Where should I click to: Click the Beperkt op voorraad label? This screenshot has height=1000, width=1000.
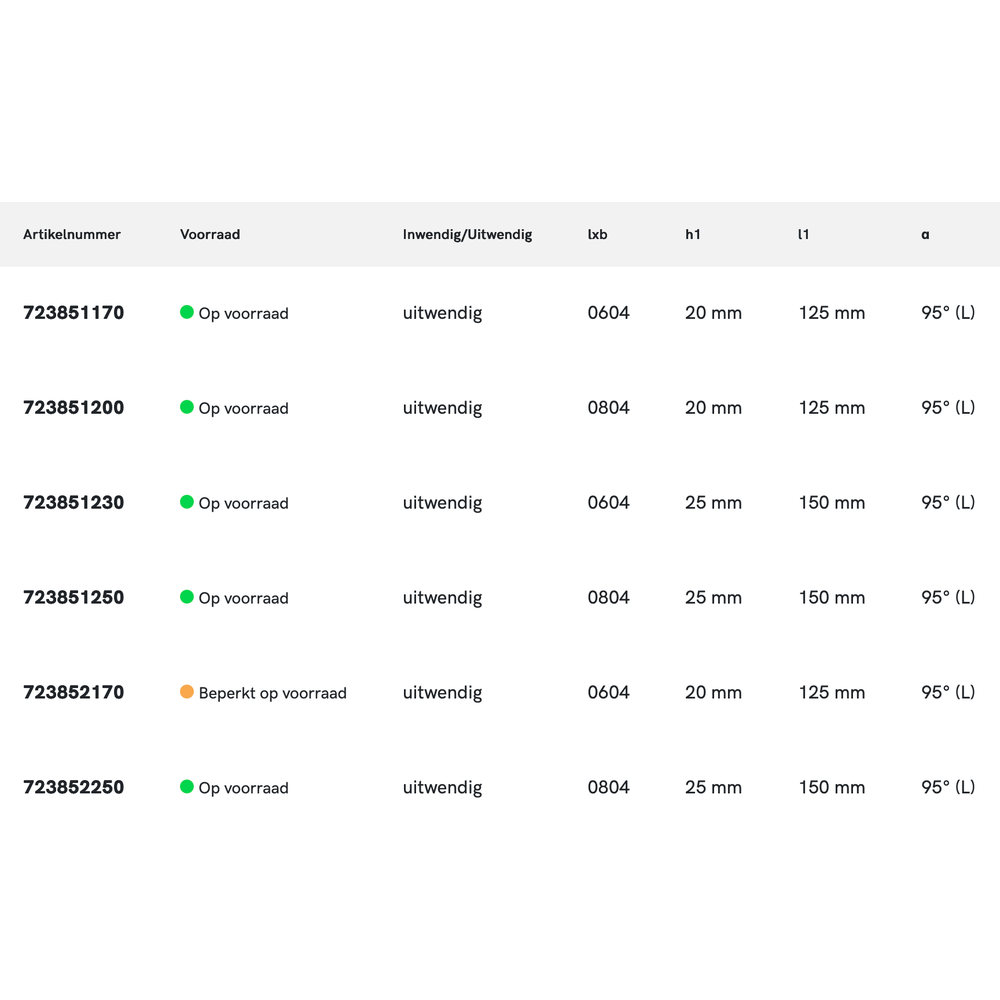click(272, 693)
